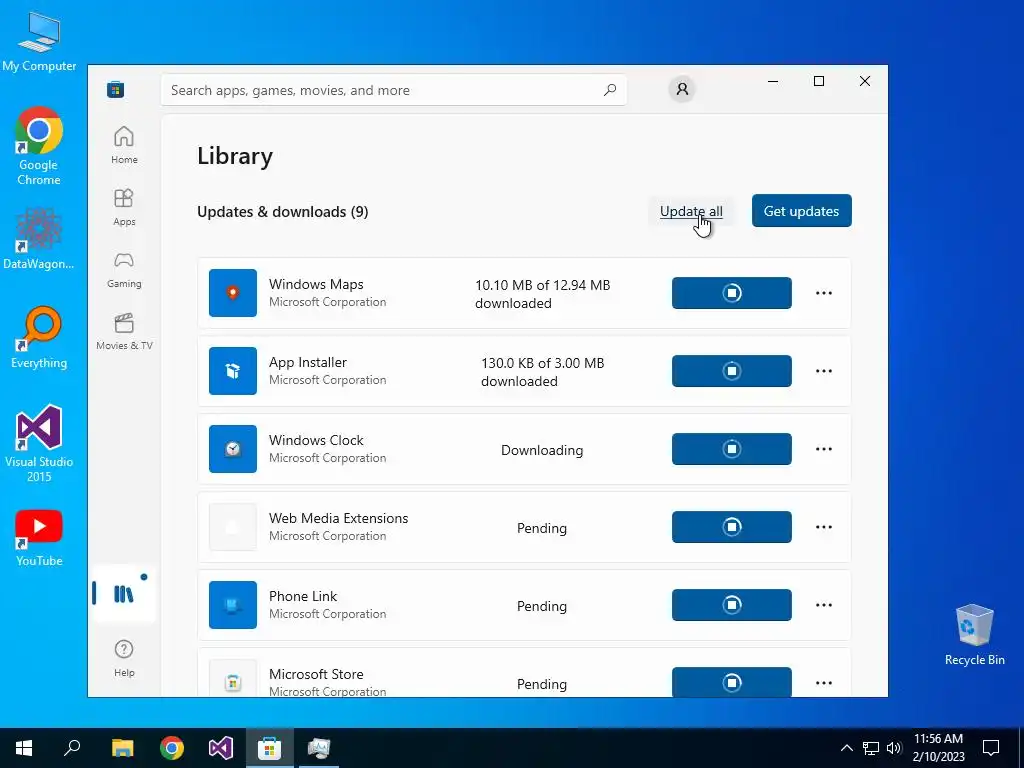Stop the Windows Clock download

coord(731,449)
